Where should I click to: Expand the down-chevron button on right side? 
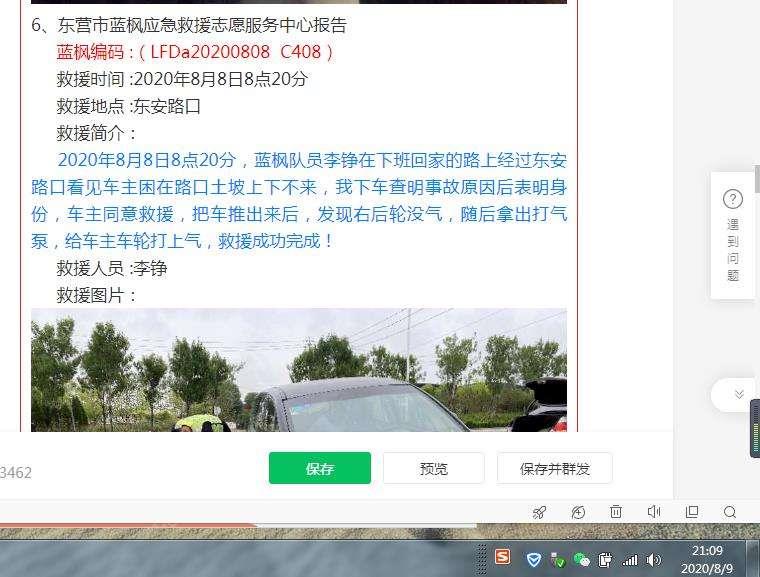pos(739,394)
